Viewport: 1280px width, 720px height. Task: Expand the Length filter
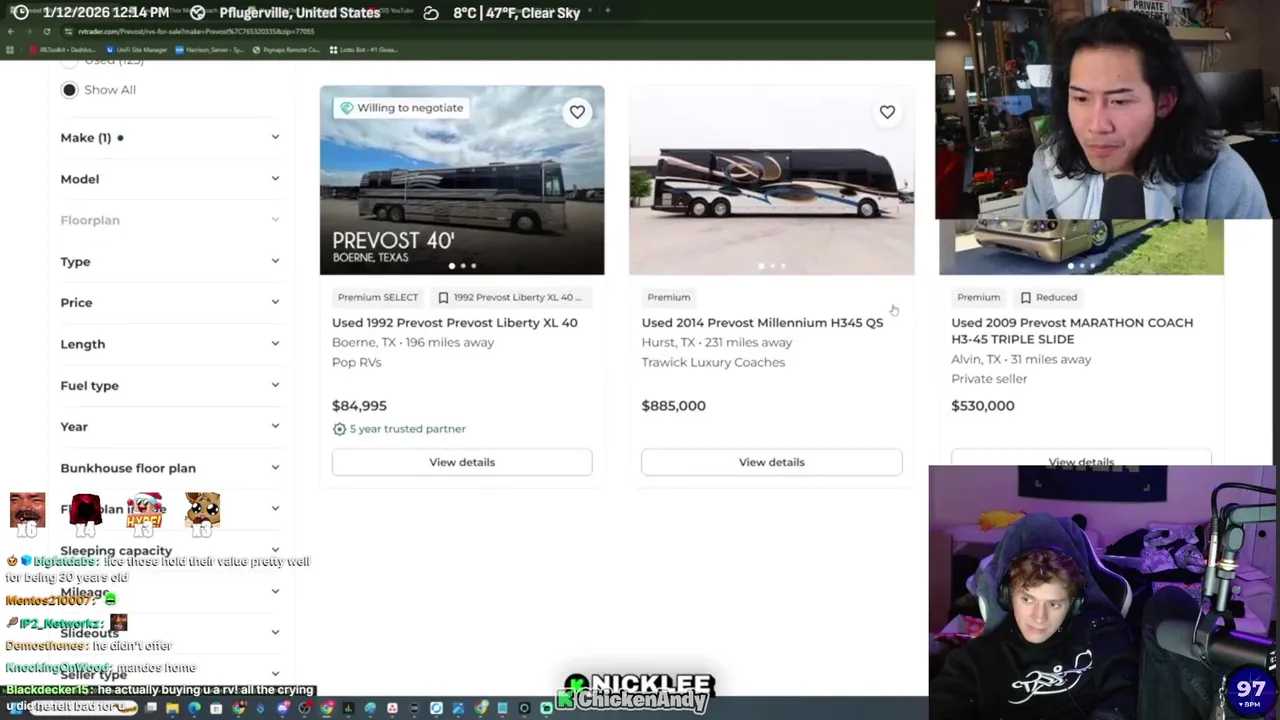click(x=170, y=344)
